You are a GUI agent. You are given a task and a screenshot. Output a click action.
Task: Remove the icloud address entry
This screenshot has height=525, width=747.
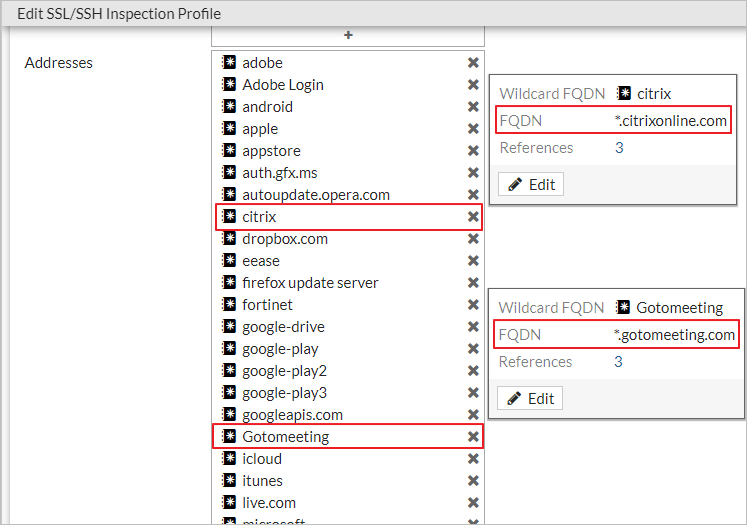[x=473, y=459]
